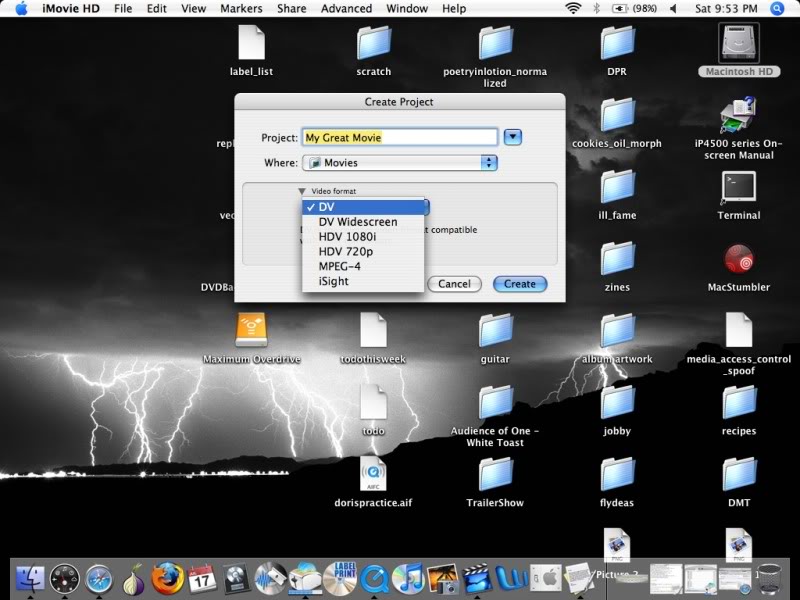Open the Where Movies location popup
This screenshot has height=600, width=800.
(x=399, y=163)
